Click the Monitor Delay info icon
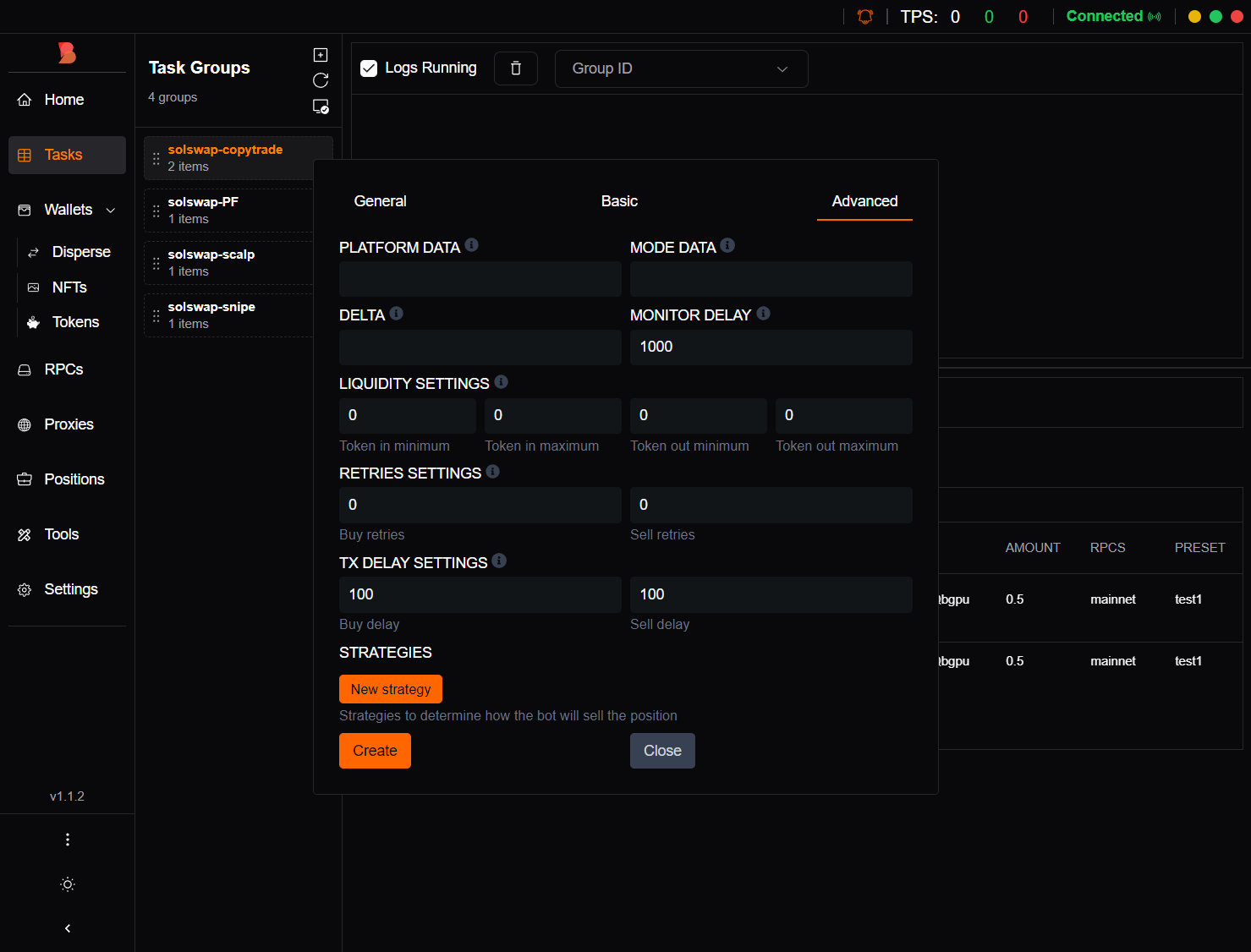1251x952 pixels. tap(763, 314)
